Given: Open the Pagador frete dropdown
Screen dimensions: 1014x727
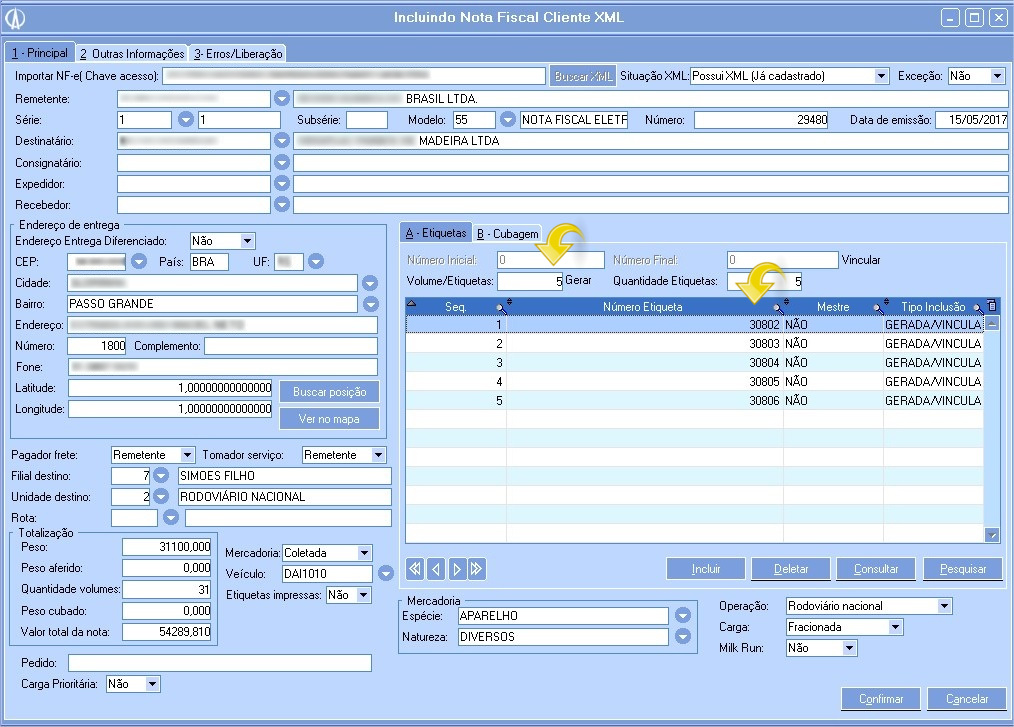Looking at the screenshot, I should pos(186,455).
